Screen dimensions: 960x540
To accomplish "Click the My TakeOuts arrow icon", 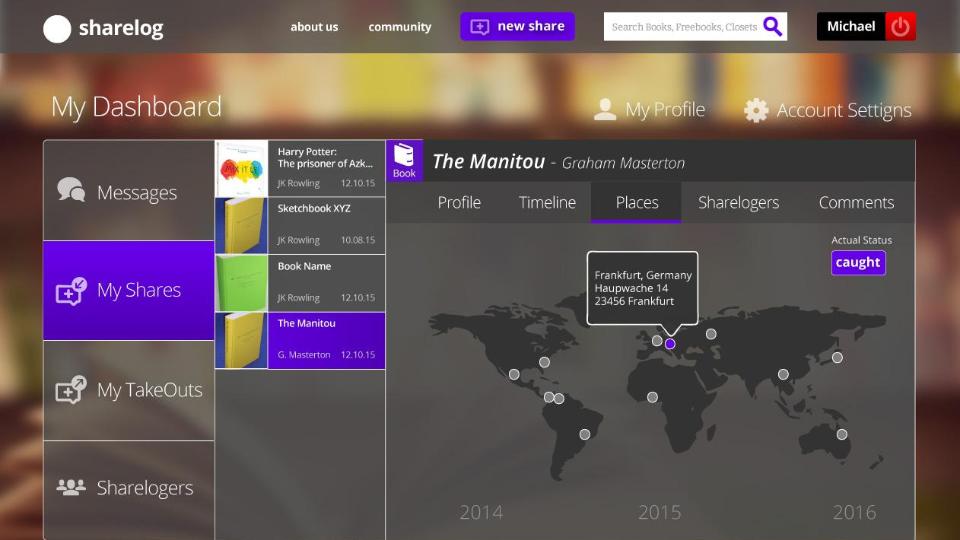I will [71, 390].
